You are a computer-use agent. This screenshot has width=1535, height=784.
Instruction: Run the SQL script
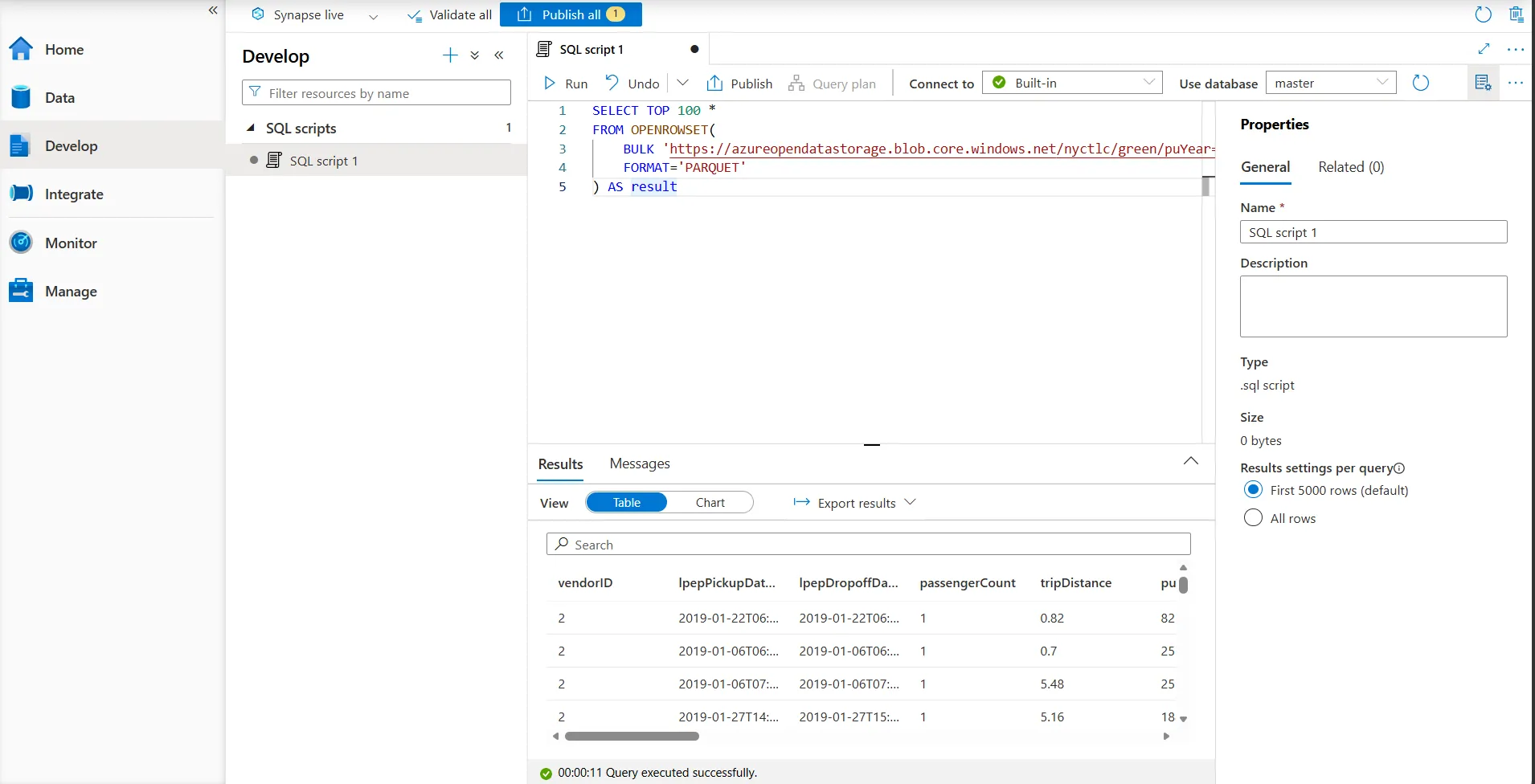[x=566, y=83]
